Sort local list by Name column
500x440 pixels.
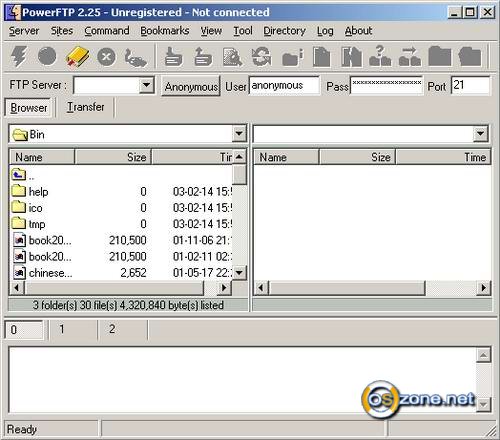coord(42,157)
